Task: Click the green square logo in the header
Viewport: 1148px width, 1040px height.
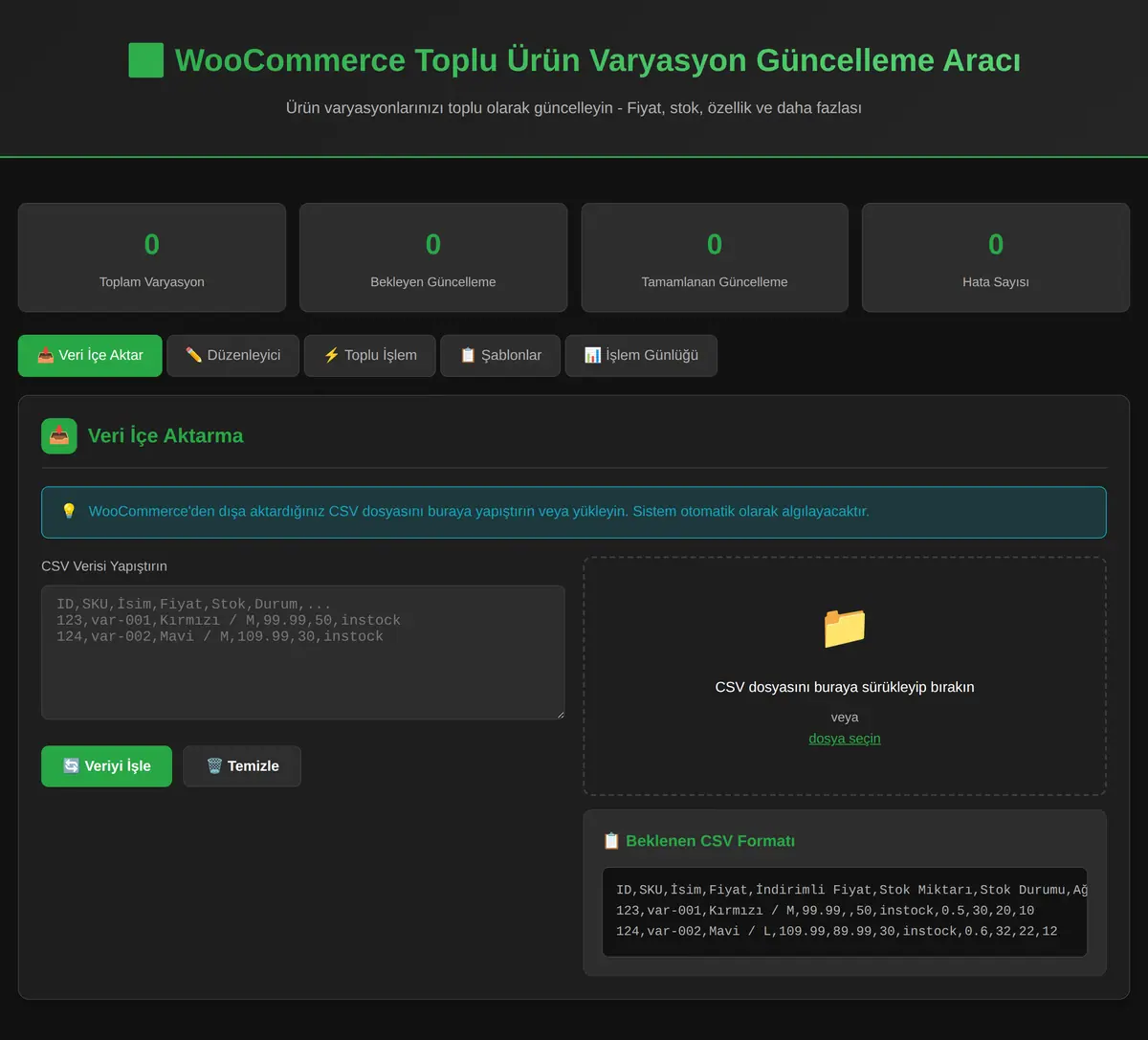Action: click(x=145, y=60)
